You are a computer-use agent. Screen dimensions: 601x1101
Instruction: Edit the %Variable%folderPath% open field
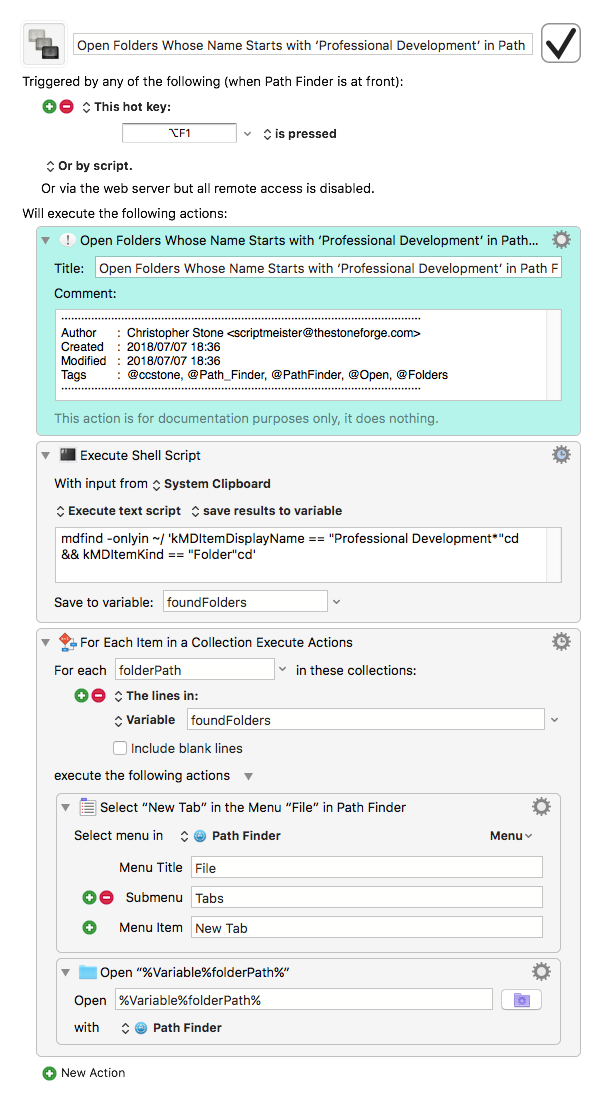point(304,1000)
